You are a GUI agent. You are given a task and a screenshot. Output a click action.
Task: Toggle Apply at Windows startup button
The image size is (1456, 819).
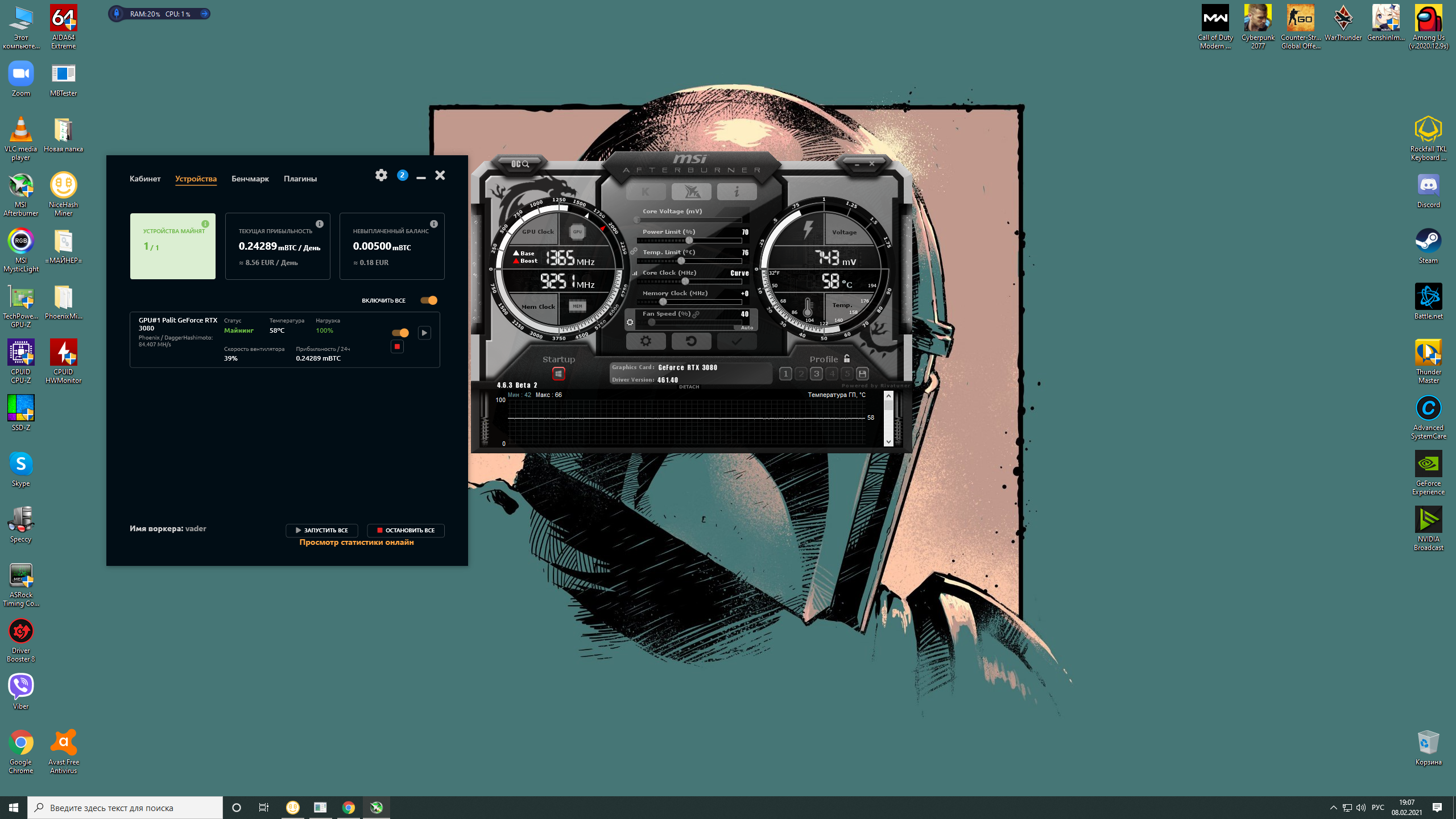[x=559, y=374]
